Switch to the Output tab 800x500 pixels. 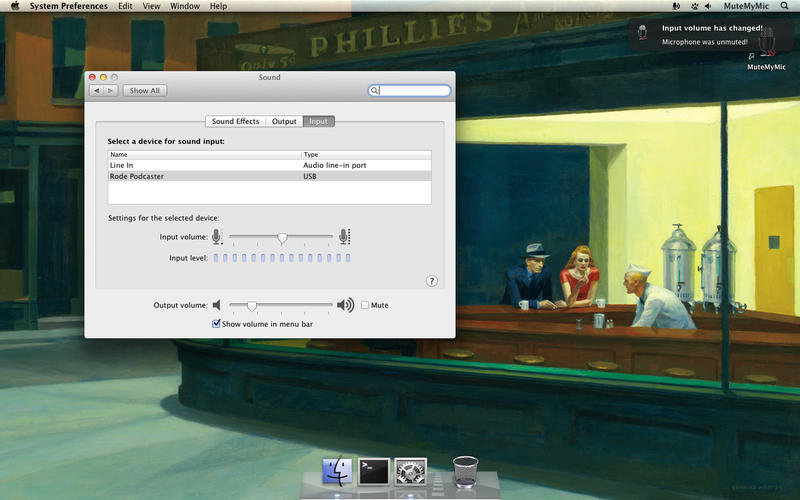coord(284,121)
